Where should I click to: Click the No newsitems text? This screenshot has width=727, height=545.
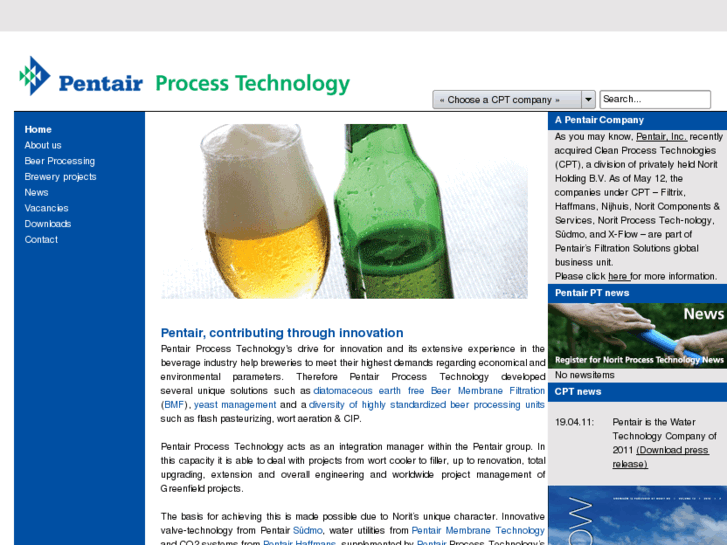[x=584, y=375]
